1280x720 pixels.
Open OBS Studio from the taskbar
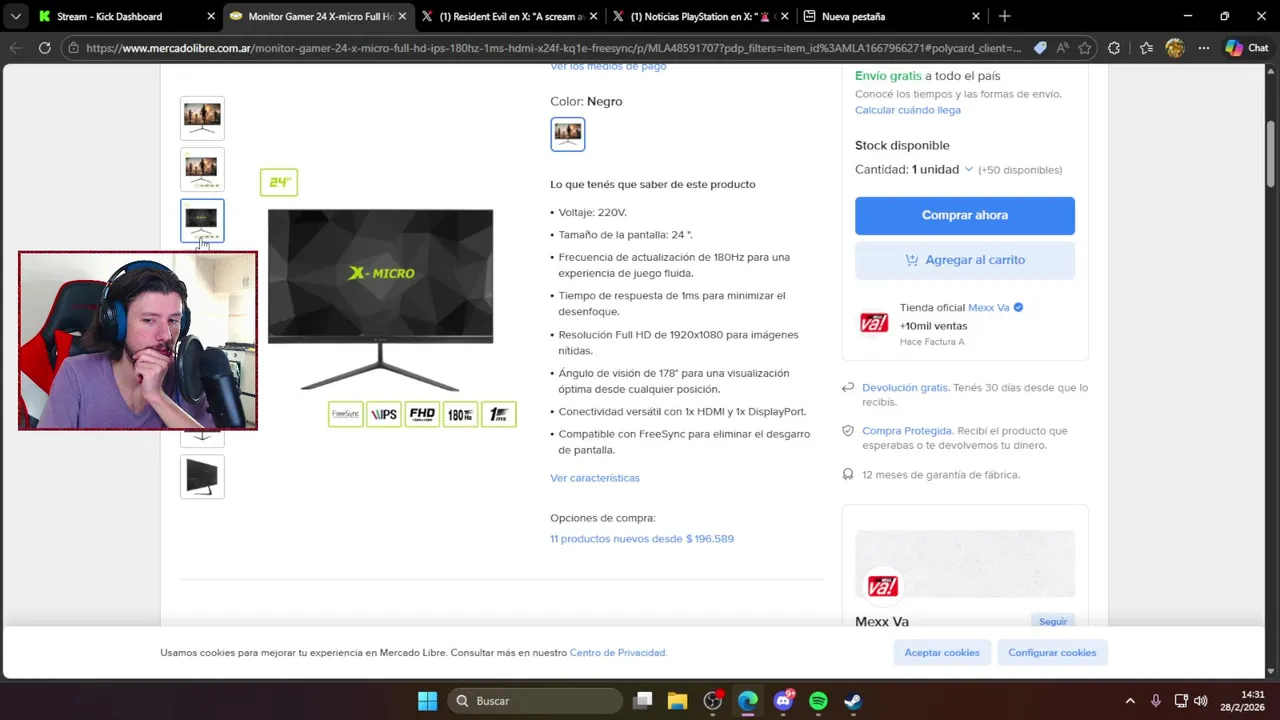point(713,701)
